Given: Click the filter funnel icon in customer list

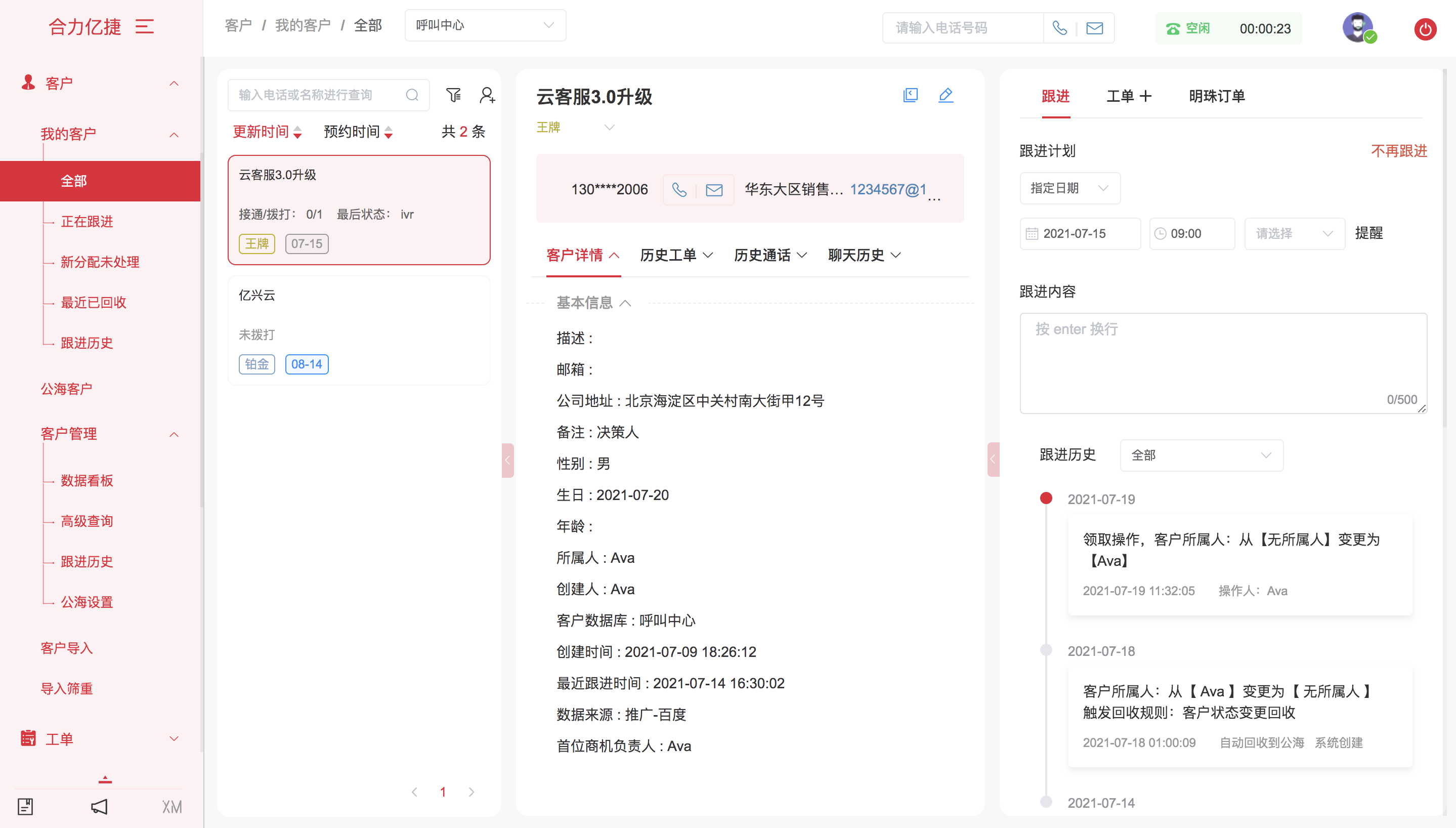Looking at the screenshot, I should tap(453, 95).
